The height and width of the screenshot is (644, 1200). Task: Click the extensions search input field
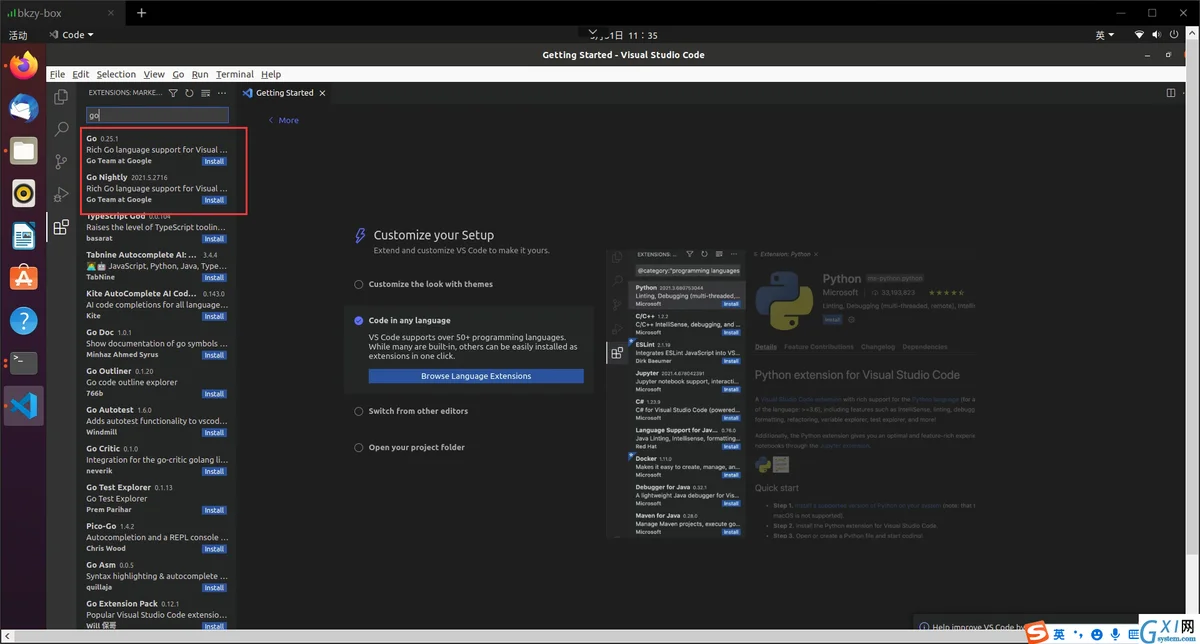point(157,115)
